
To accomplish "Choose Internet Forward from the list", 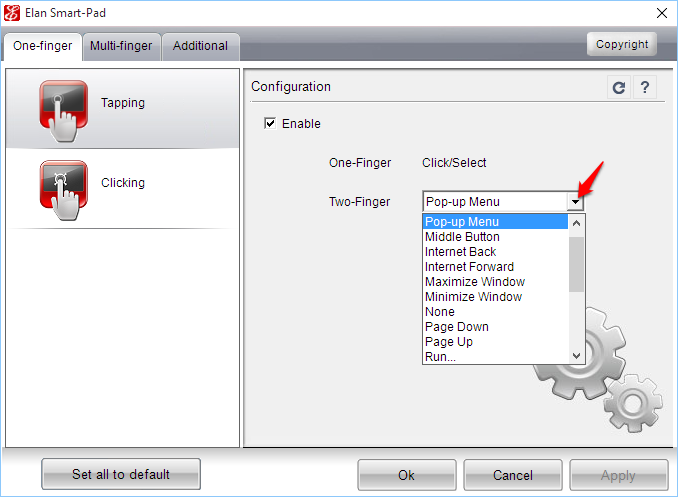I will pos(495,266).
